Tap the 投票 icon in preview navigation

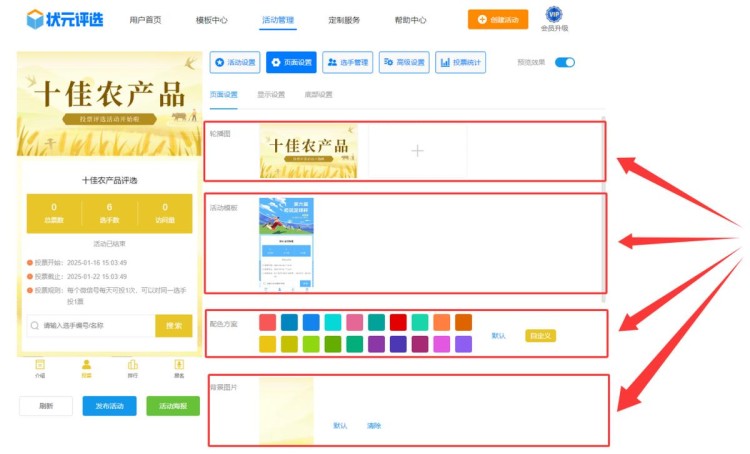pyautogui.click(x=86, y=368)
